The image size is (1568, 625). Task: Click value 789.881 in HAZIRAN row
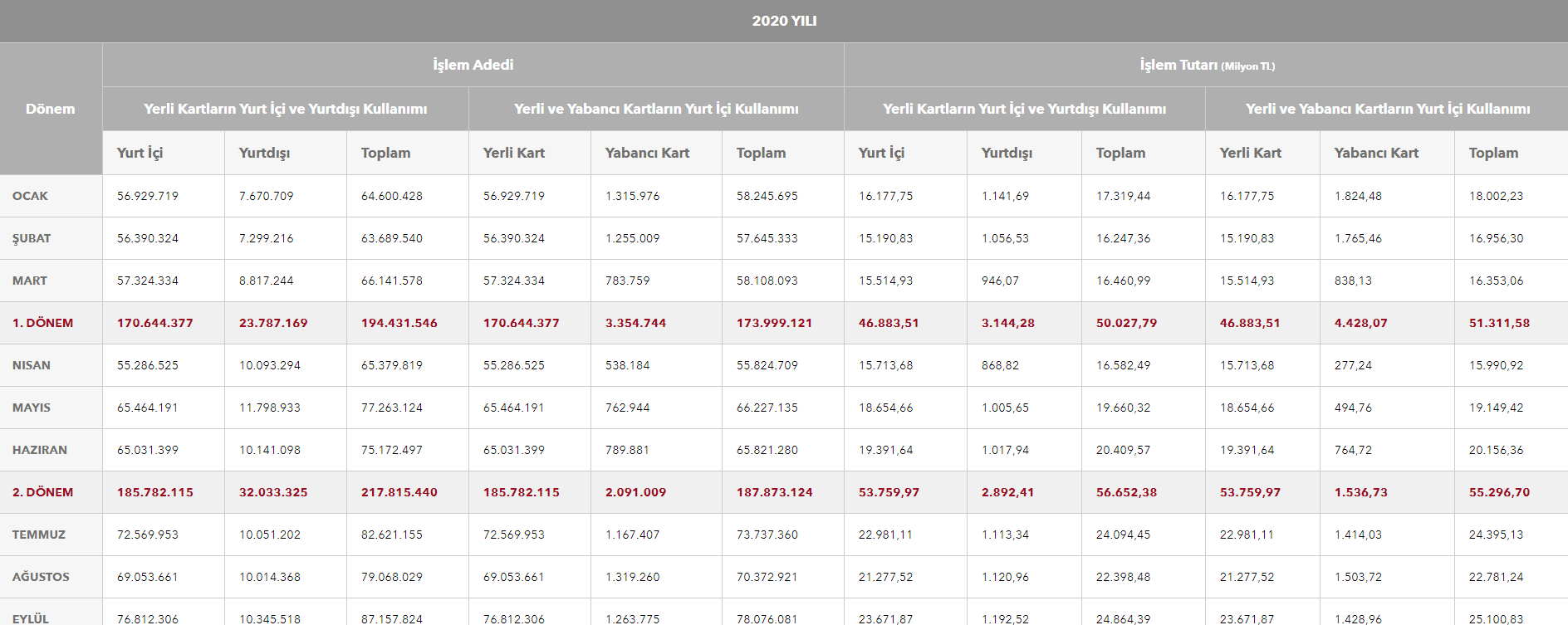628,450
